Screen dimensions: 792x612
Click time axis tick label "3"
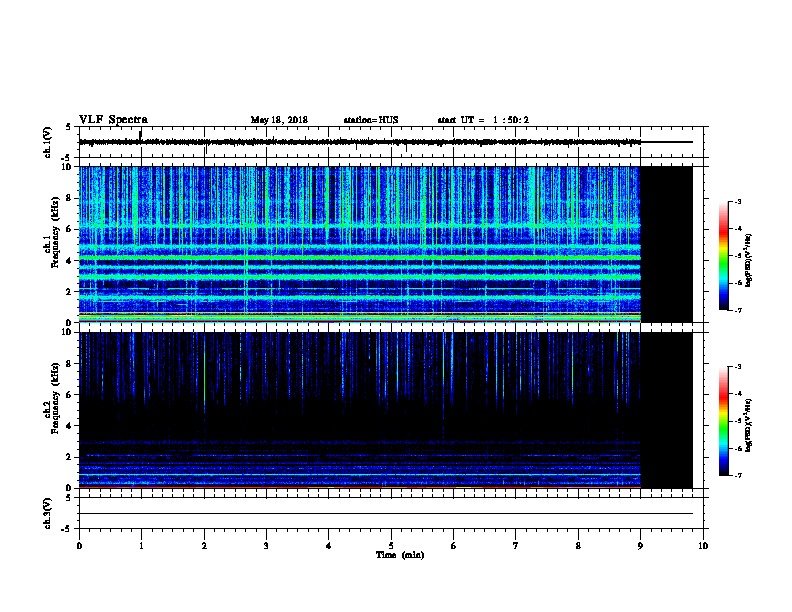click(266, 545)
